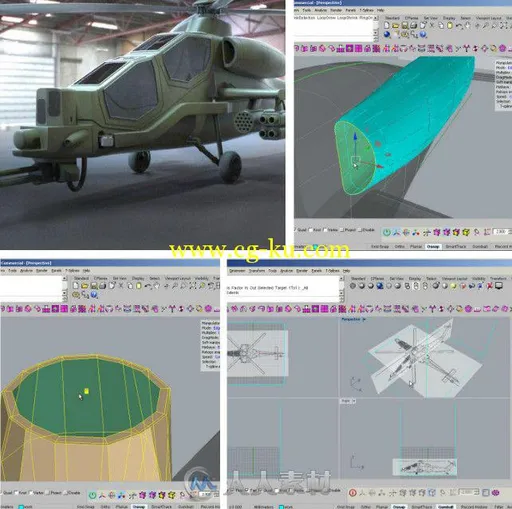Image resolution: width=512 pixels, height=509 pixels.
Task: Open Panels menu in yellow-wireframe window
Action: (x=56, y=270)
